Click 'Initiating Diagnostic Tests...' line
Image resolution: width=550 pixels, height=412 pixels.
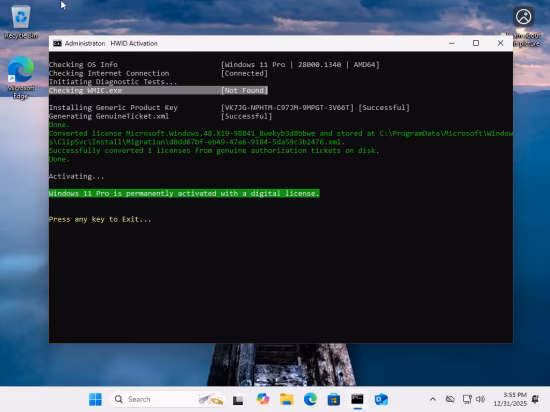(113, 82)
